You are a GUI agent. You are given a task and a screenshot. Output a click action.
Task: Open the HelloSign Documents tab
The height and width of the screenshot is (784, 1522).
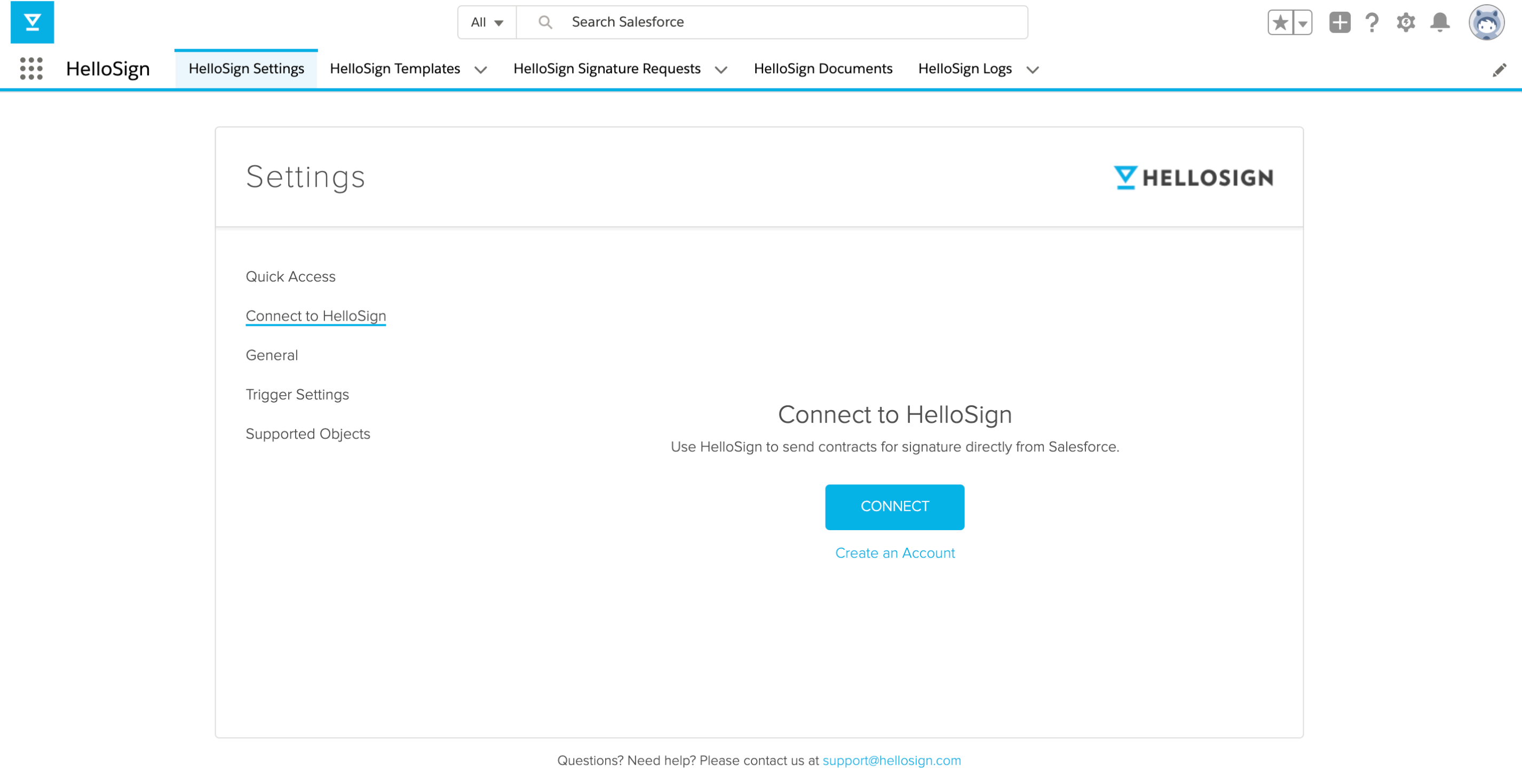tap(823, 69)
